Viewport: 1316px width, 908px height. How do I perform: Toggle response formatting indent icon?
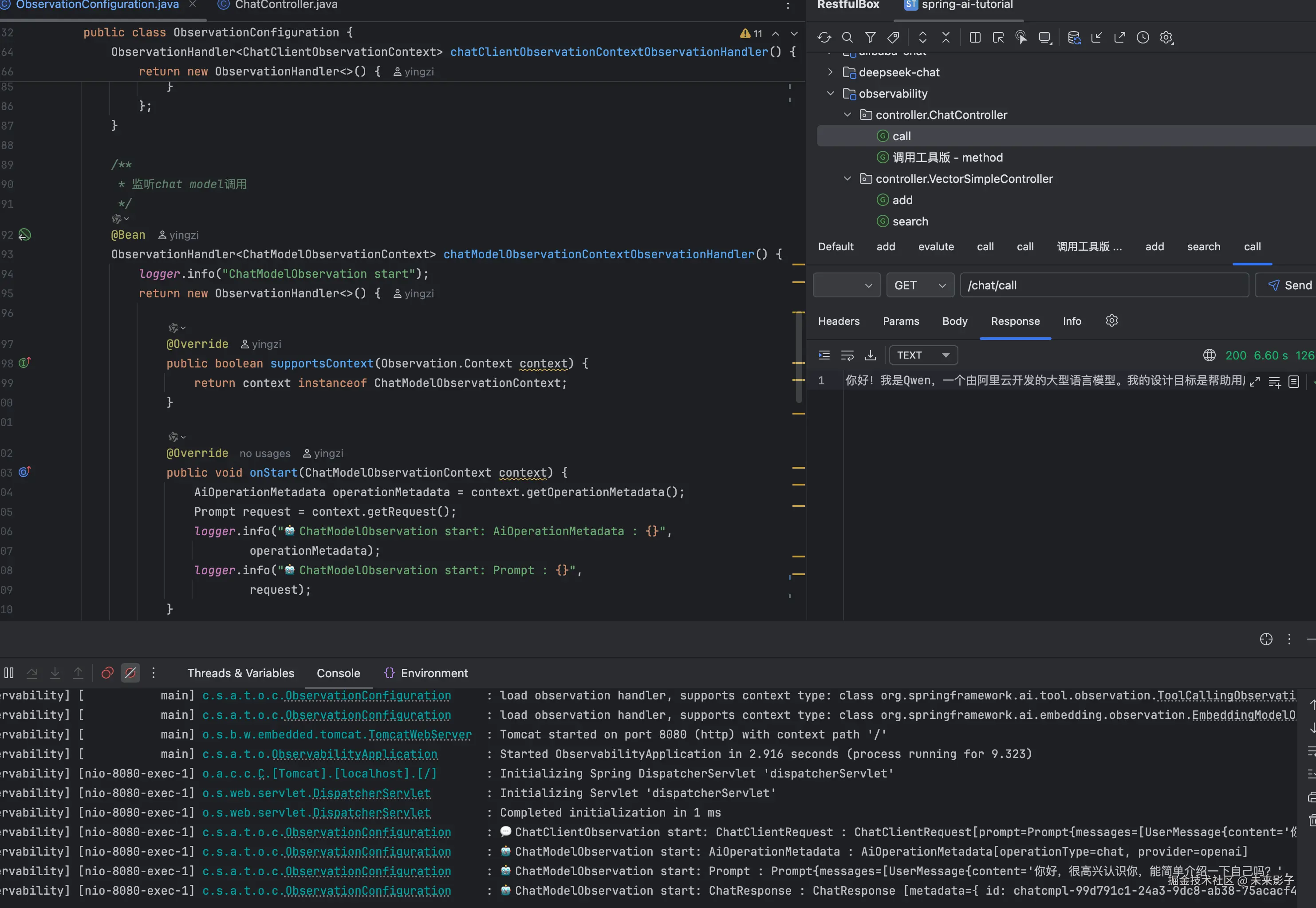pos(824,355)
